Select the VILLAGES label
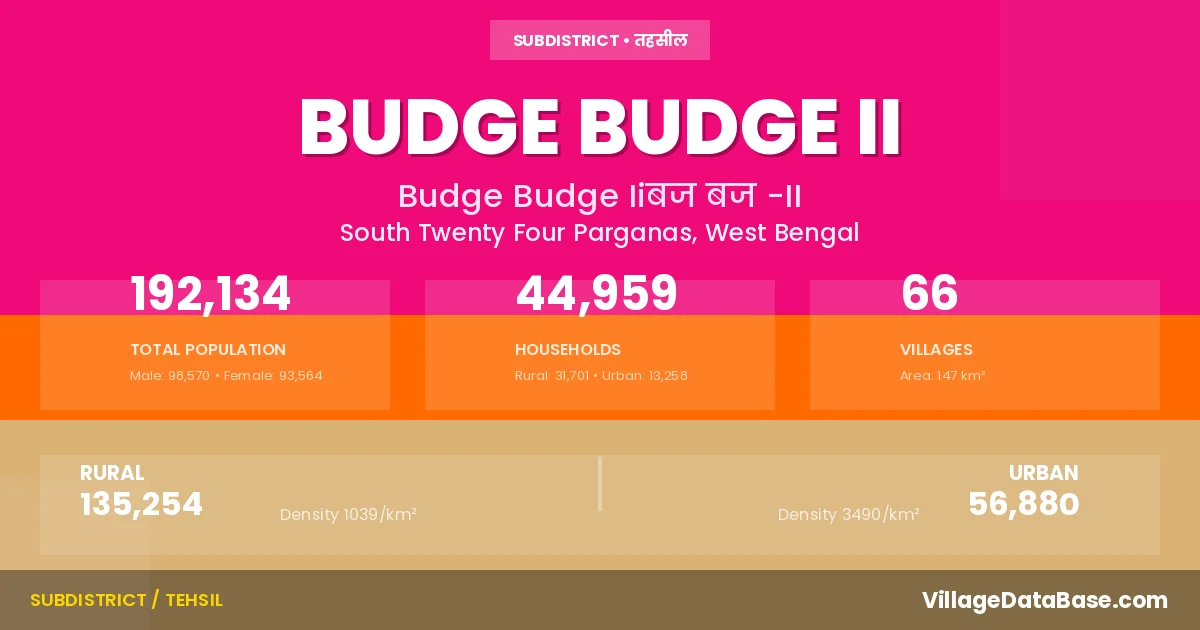1200x630 pixels. [936, 350]
